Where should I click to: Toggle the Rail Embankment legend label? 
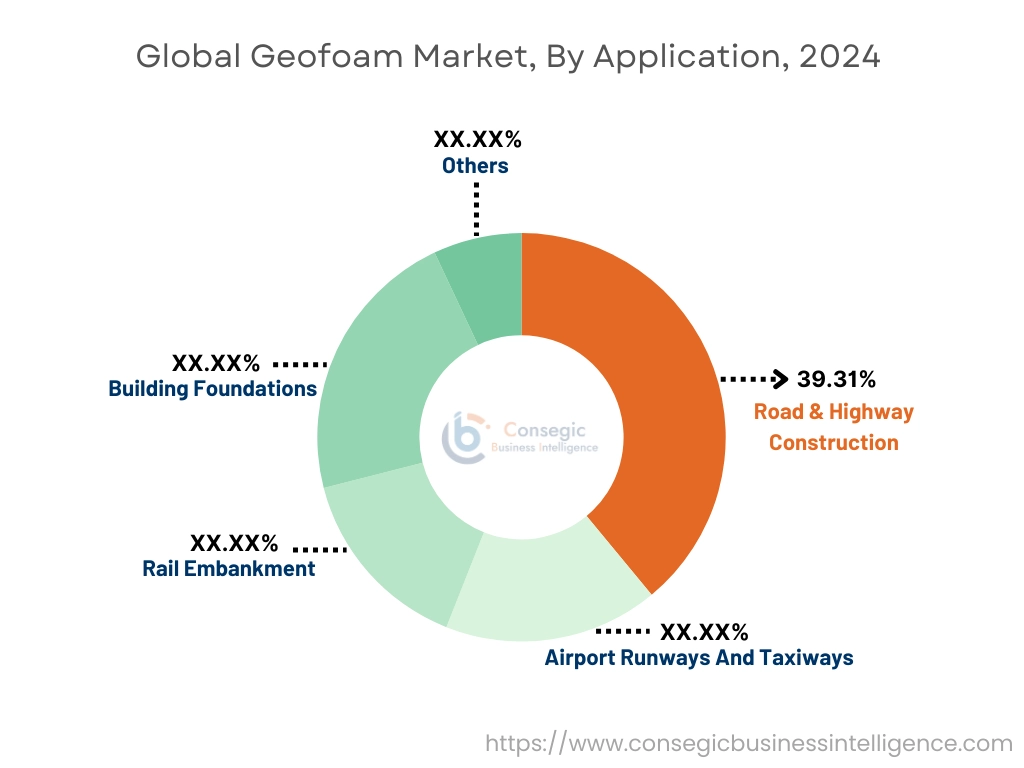pos(228,569)
